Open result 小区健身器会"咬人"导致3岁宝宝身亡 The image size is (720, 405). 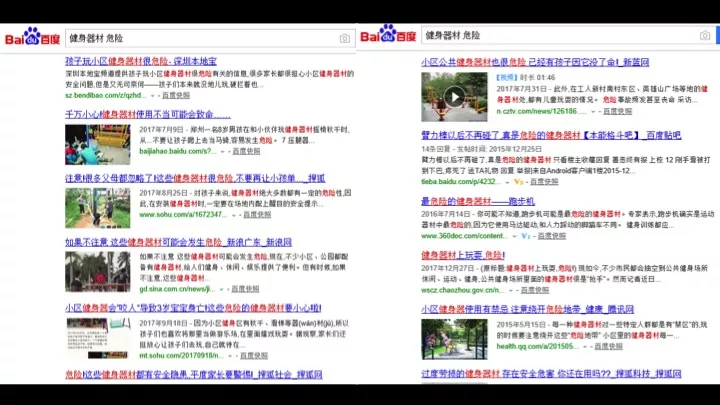point(193,308)
